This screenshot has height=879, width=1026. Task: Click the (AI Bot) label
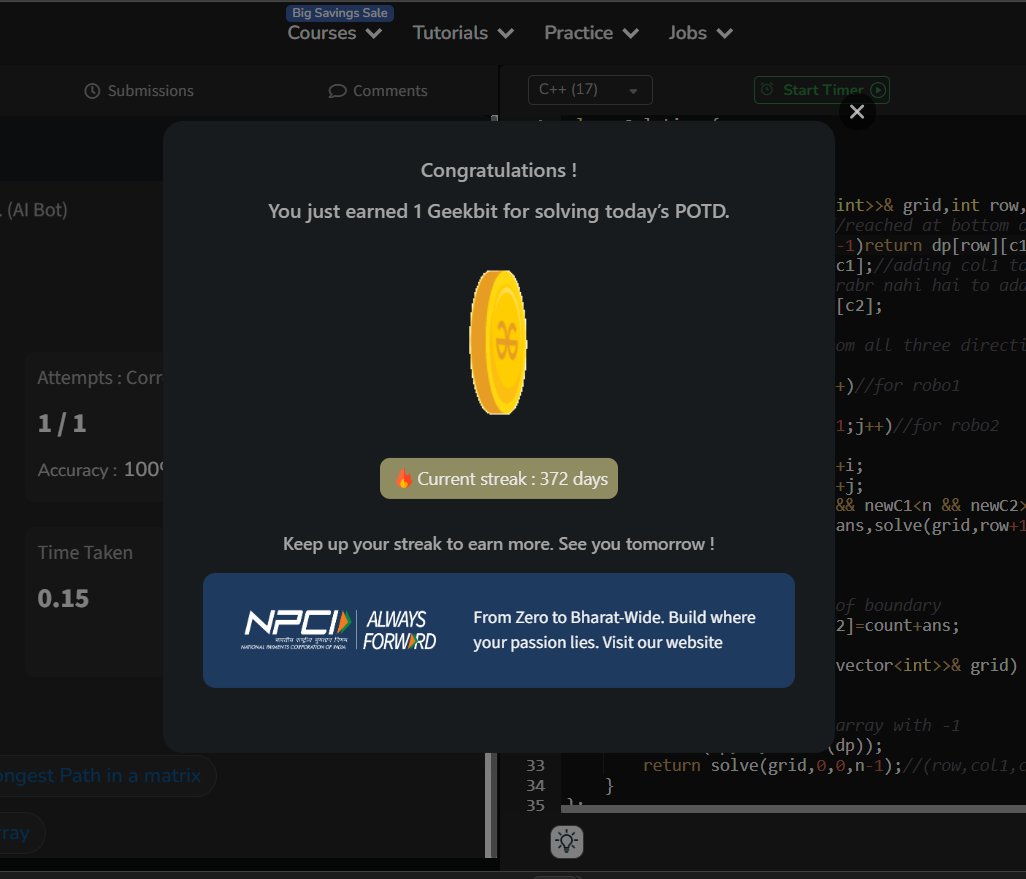(x=37, y=210)
